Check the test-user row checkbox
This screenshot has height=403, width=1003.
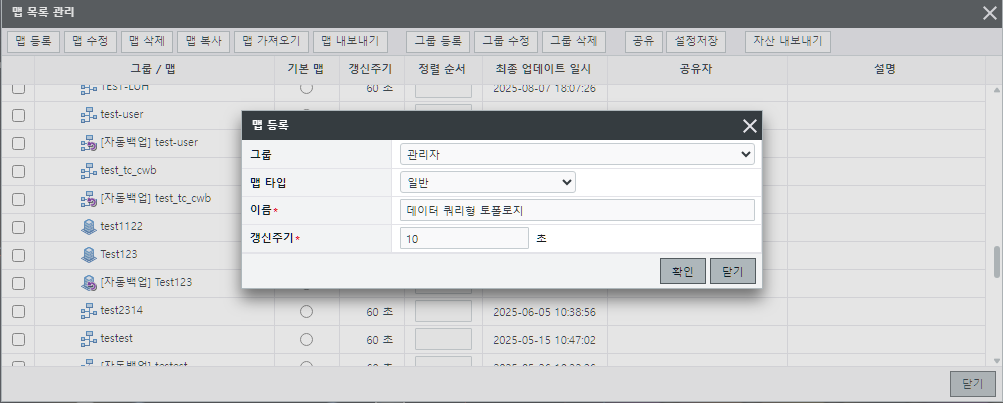(18, 115)
